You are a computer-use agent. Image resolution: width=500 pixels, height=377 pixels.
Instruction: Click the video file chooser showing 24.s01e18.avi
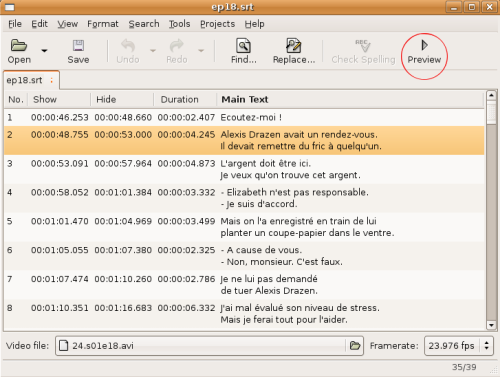[x=209, y=346]
